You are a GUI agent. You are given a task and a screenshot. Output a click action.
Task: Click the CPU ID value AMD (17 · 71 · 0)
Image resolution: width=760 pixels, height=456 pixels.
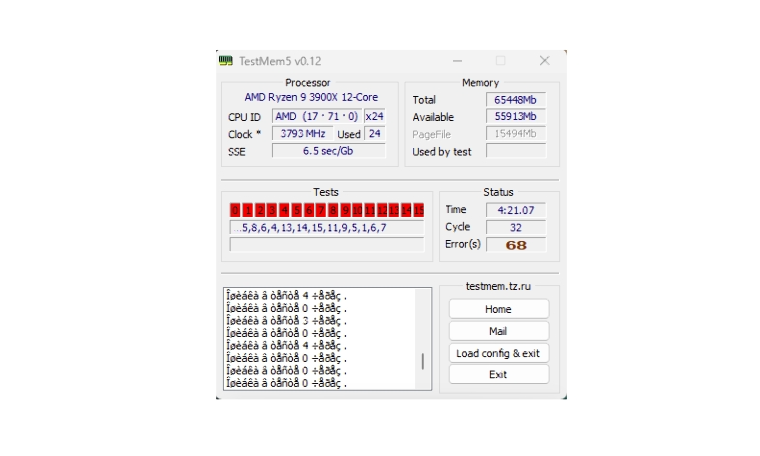coord(317,116)
